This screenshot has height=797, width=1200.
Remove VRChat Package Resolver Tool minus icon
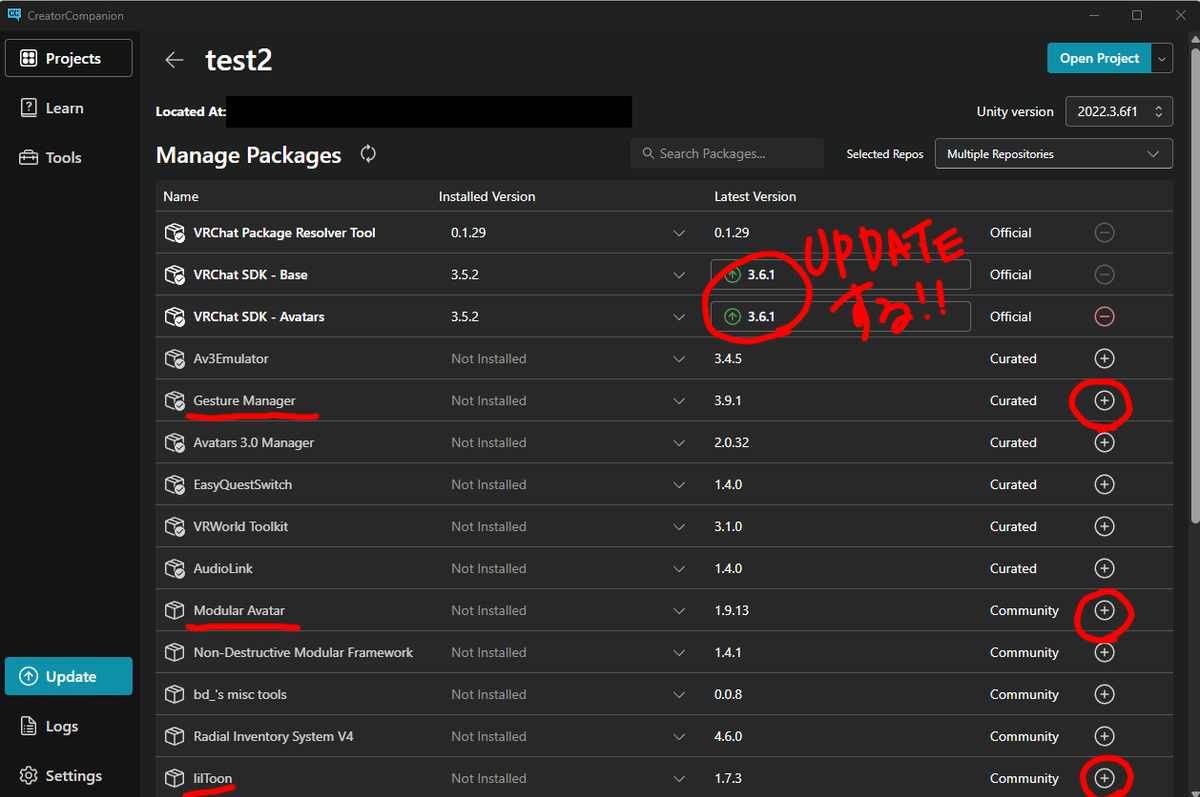(1104, 232)
